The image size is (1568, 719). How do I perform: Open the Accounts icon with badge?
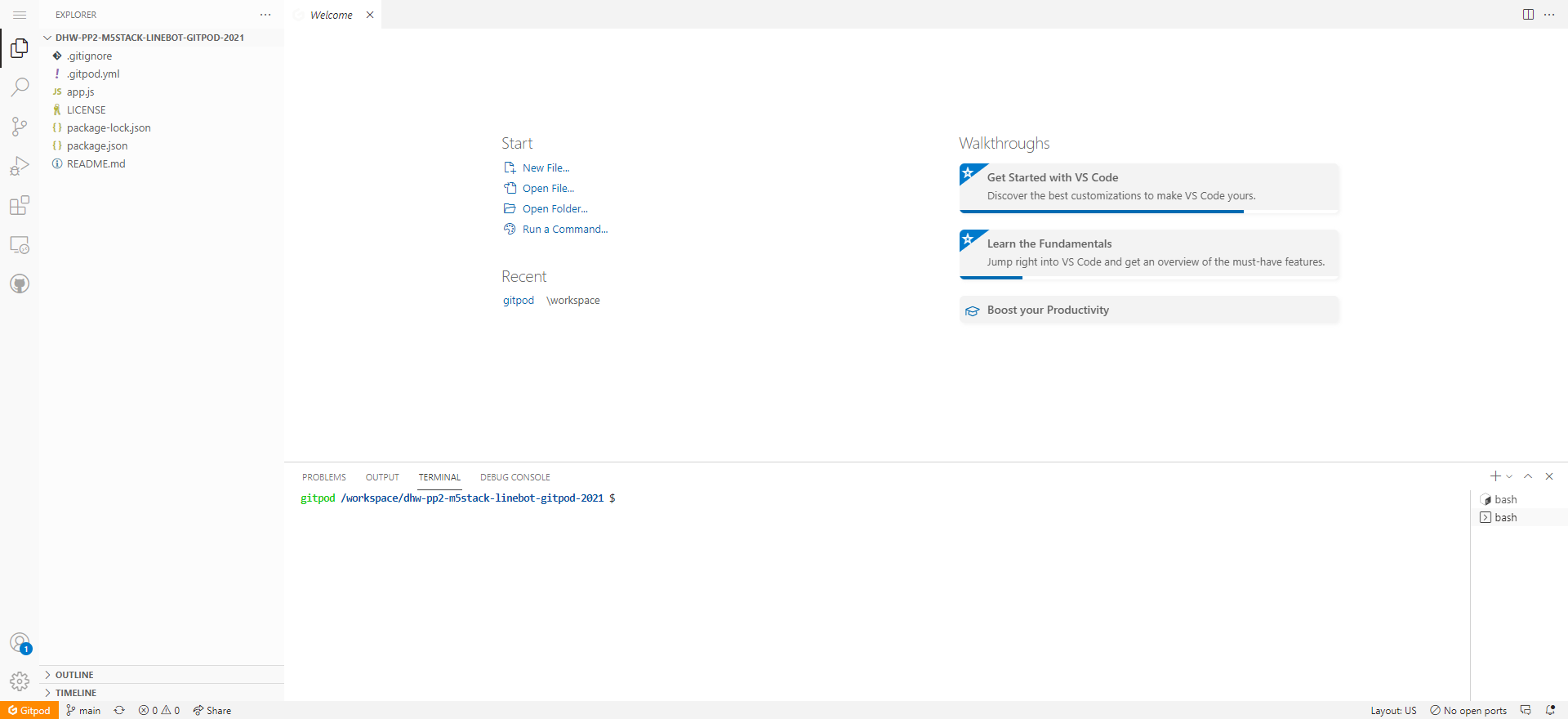click(x=20, y=643)
